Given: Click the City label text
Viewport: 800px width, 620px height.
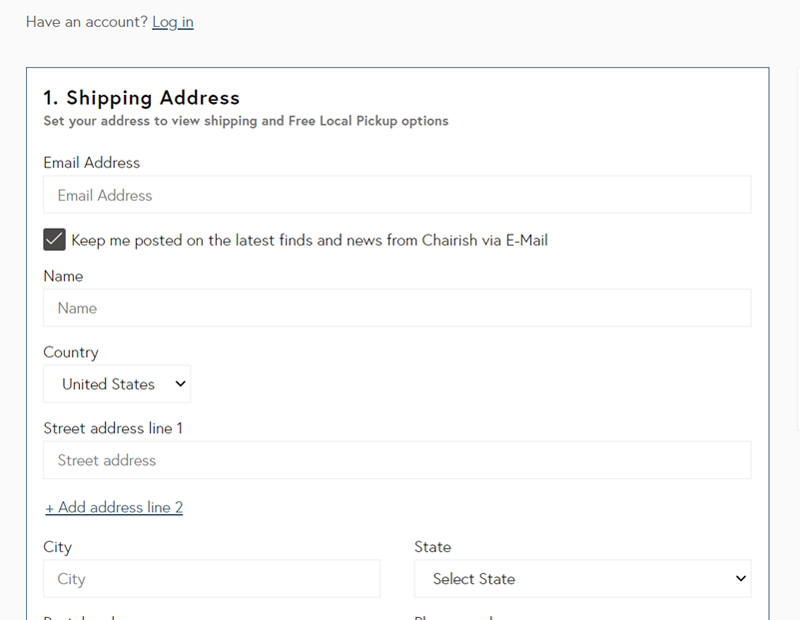Looking at the screenshot, I should coord(57,547).
